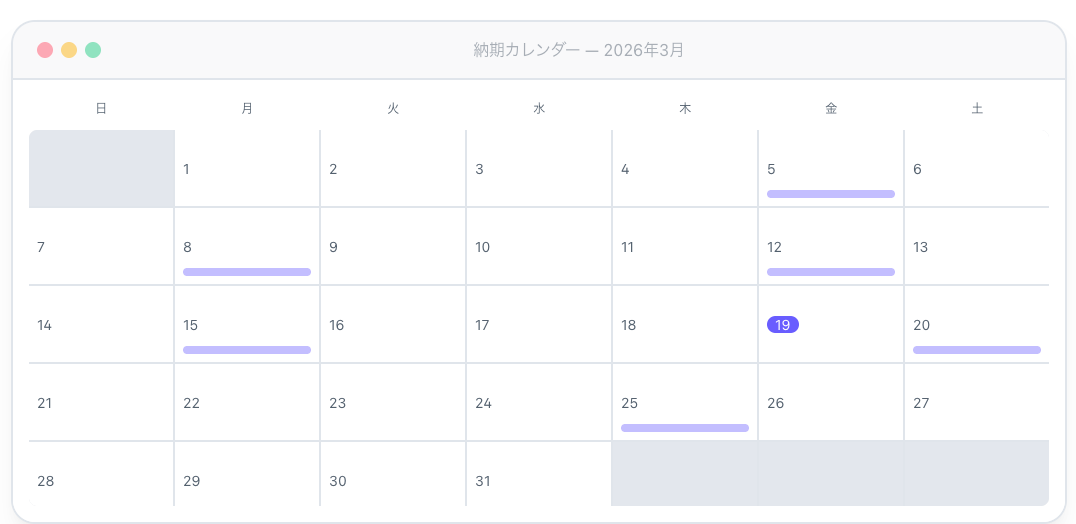Select the event bar on March 8

247,272
